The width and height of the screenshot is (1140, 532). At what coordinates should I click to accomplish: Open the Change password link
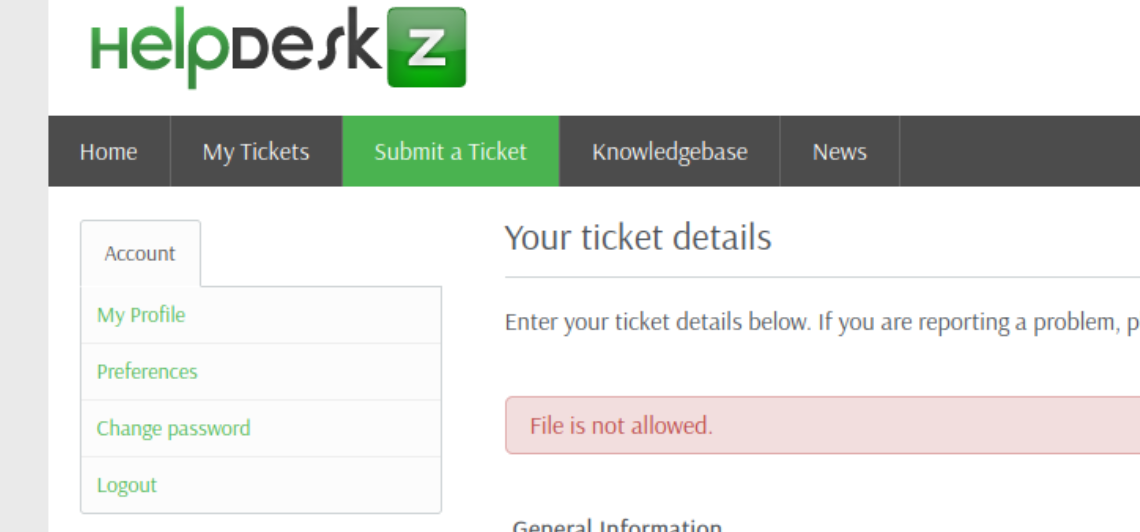click(174, 428)
